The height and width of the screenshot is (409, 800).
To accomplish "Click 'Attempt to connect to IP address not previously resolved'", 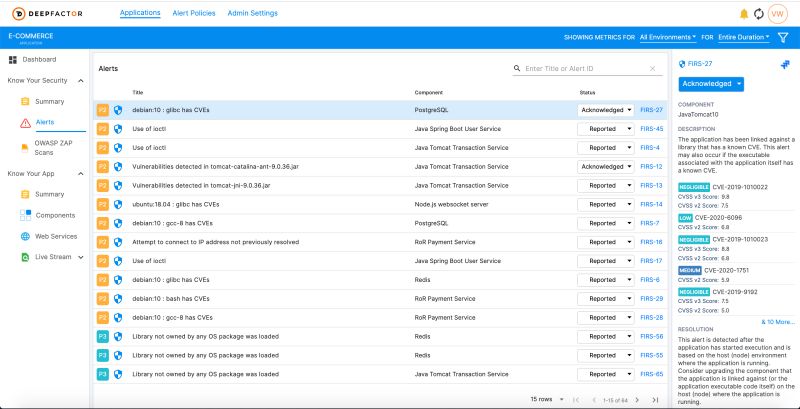I will click(215, 242).
